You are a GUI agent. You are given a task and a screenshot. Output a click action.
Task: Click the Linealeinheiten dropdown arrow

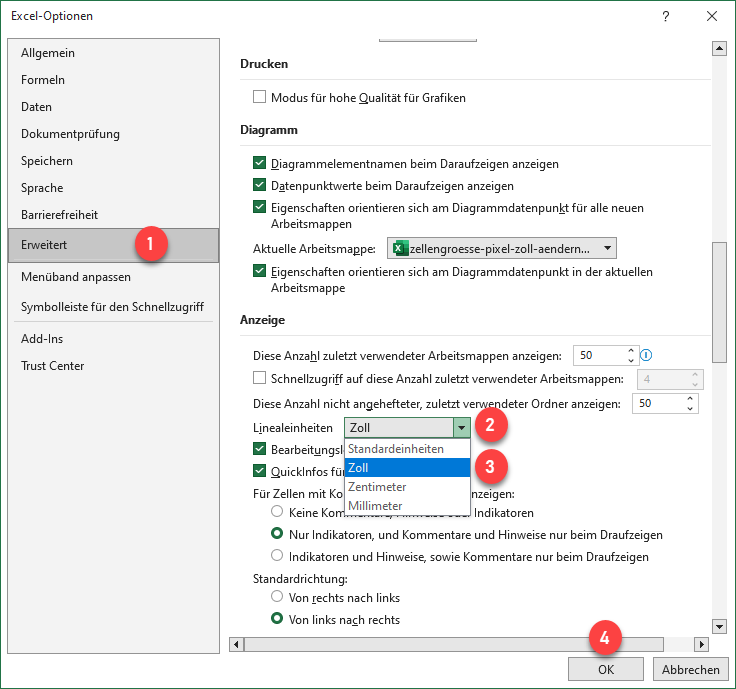click(461, 428)
